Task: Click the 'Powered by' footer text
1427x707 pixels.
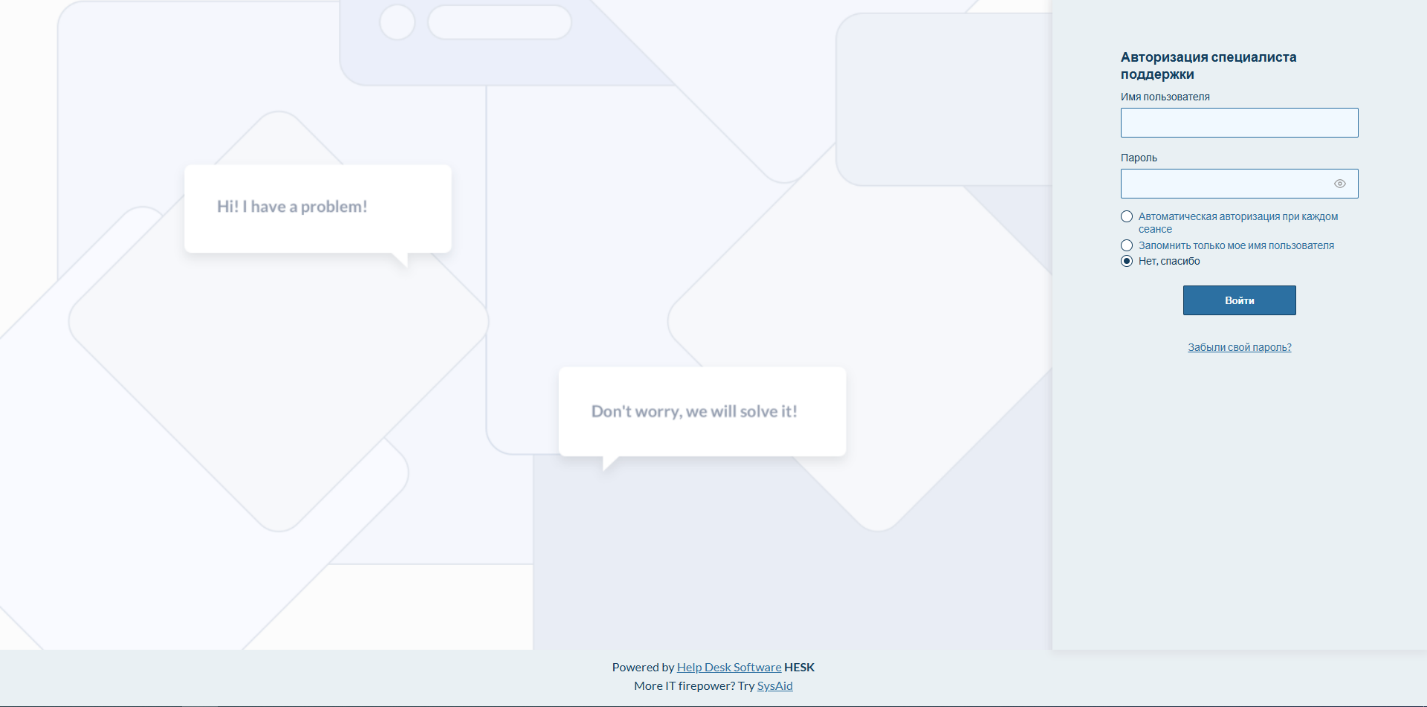Action: (642, 667)
